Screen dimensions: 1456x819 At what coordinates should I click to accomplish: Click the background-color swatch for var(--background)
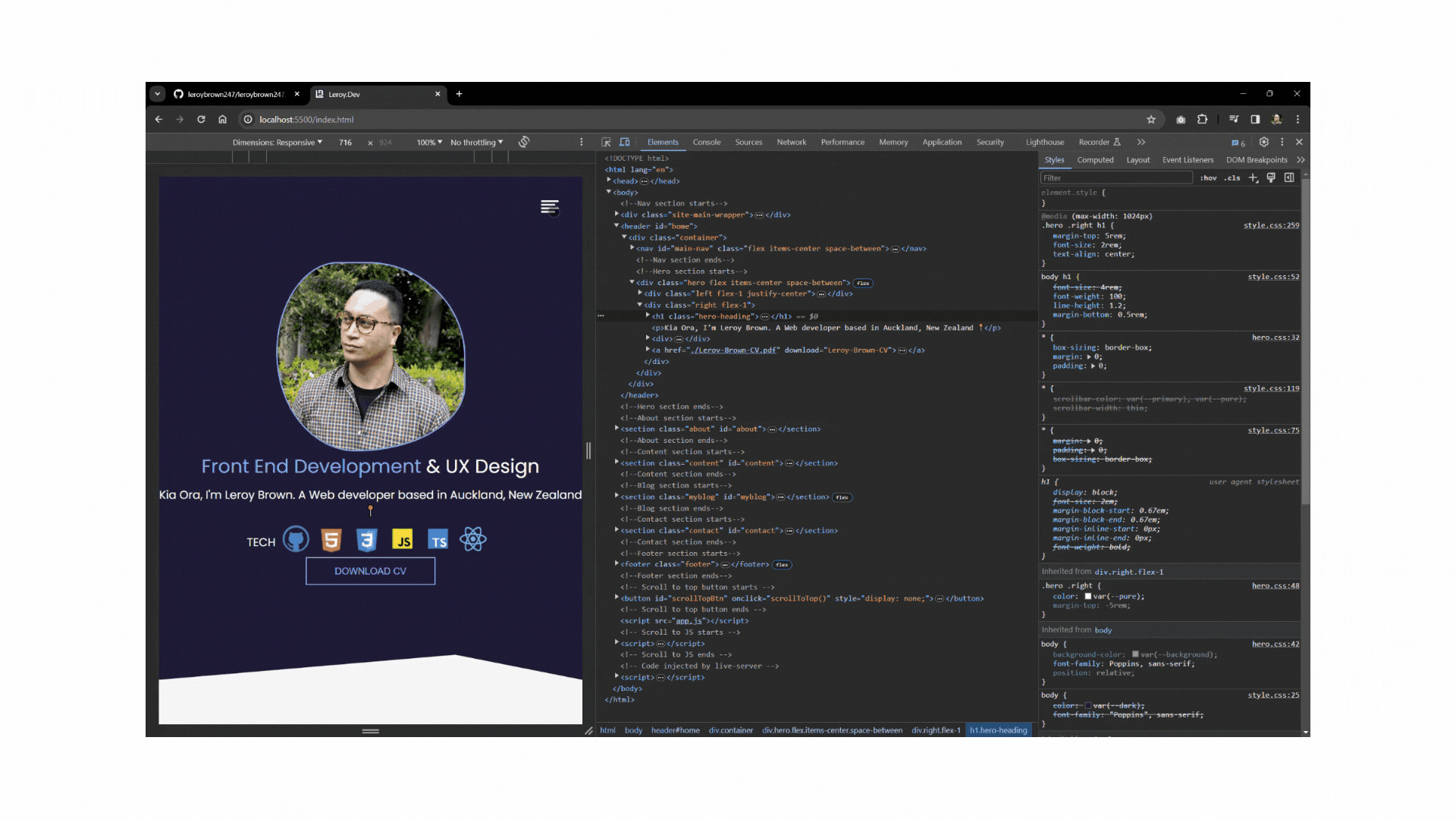click(1135, 654)
